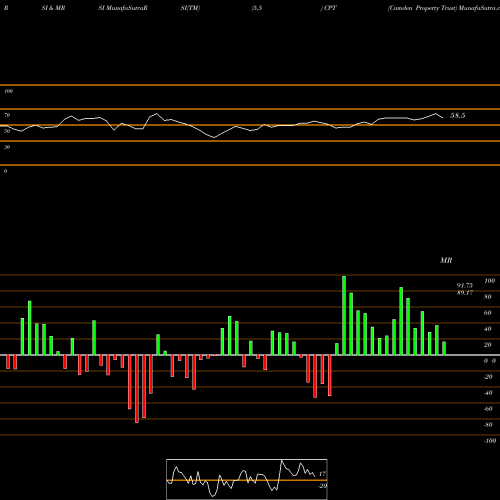
Task: Click the mini oscillator chart at bottom
Action: [x=247, y=479]
